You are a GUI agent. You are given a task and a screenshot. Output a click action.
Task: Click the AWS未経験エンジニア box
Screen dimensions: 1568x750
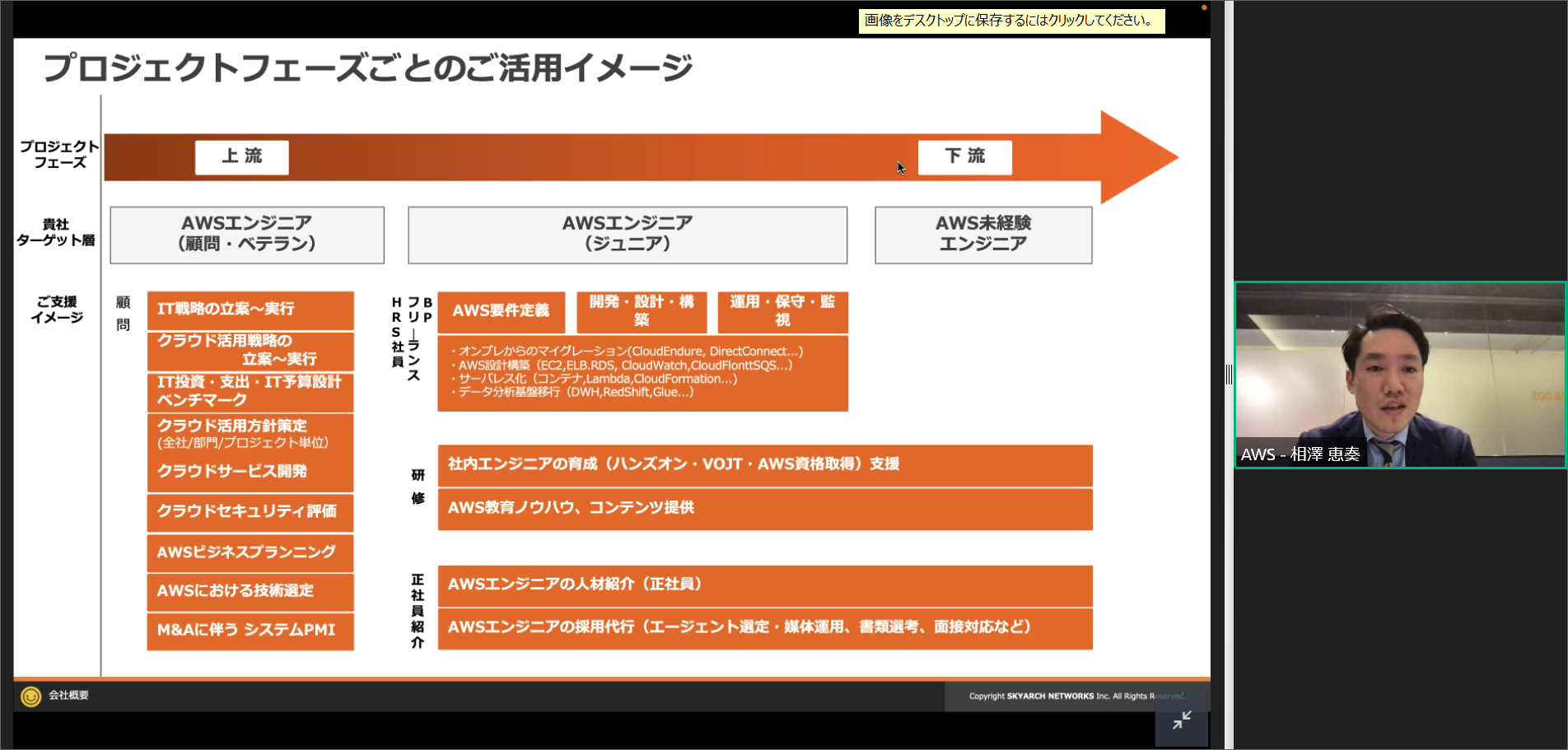[x=983, y=235]
